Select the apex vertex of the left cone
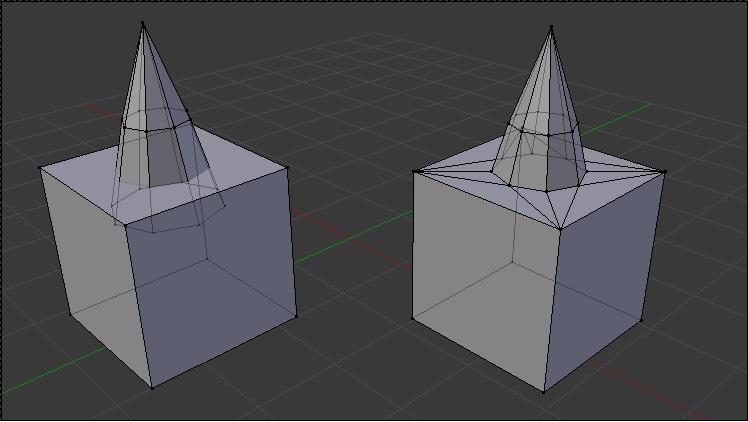The image size is (748, 422). point(143,23)
